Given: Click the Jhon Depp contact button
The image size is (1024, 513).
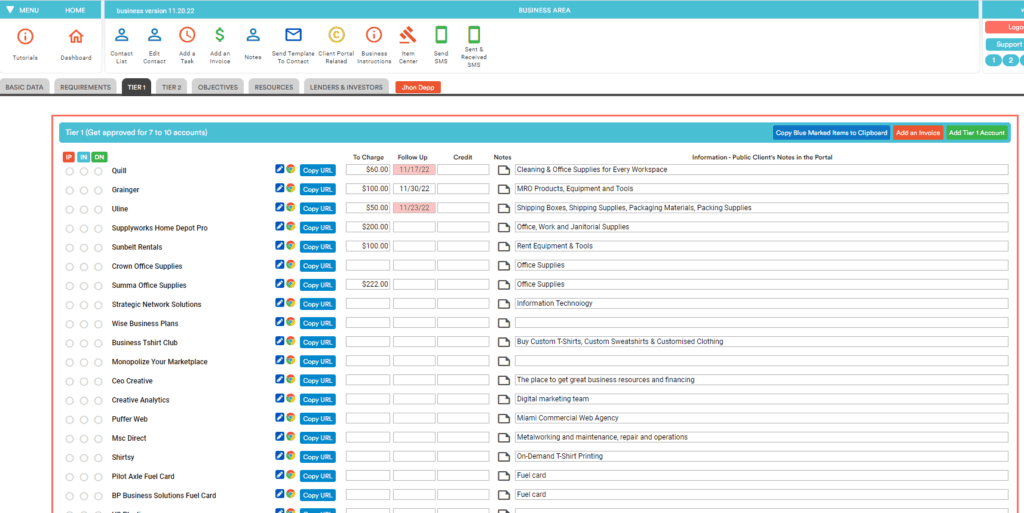Looking at the screenshot, I should 418,87.
